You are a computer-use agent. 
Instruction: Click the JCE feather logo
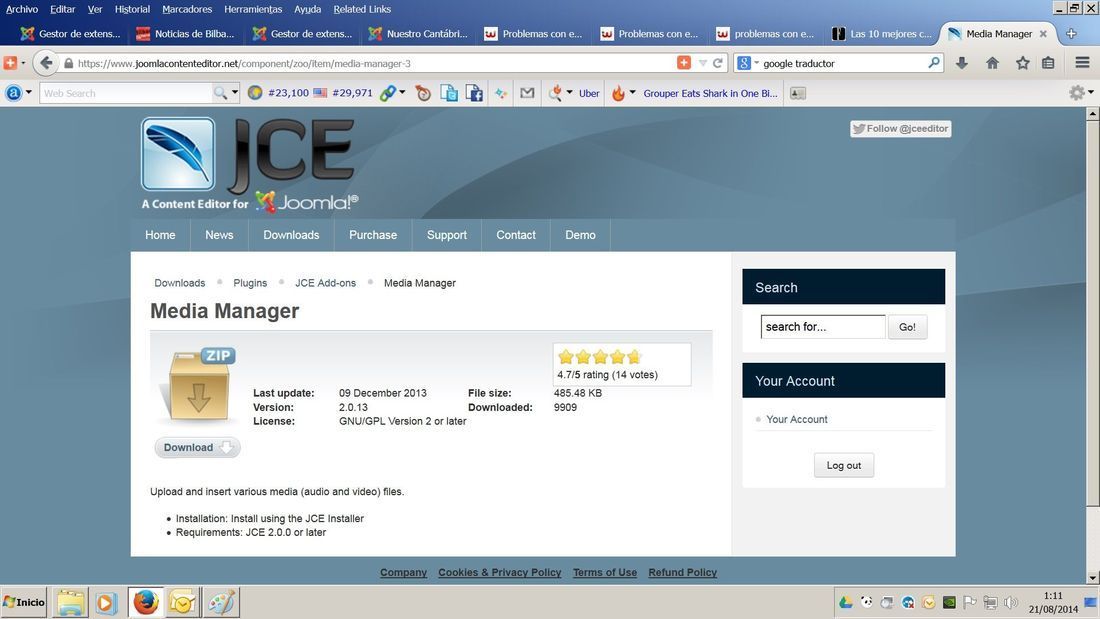pyautogui.click(x=178, y=154)
